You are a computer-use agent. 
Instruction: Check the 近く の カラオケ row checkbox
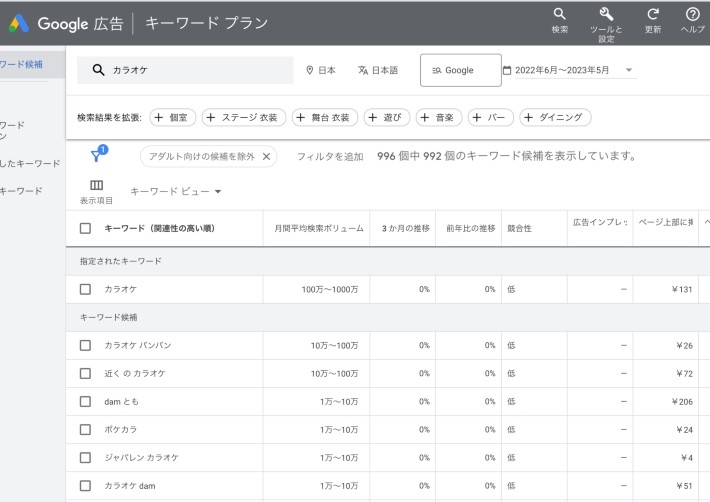coord(85,373)
